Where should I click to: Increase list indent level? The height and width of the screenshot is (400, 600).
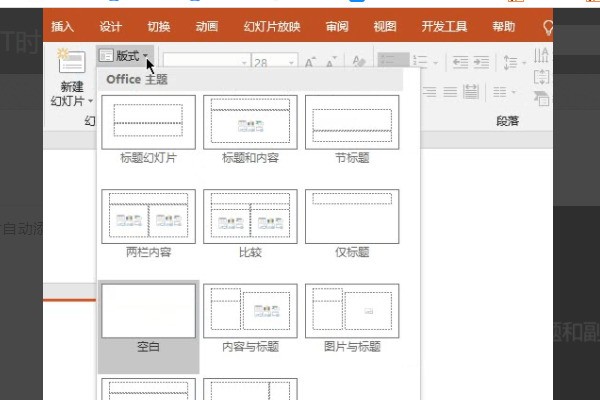click(481, 62)
